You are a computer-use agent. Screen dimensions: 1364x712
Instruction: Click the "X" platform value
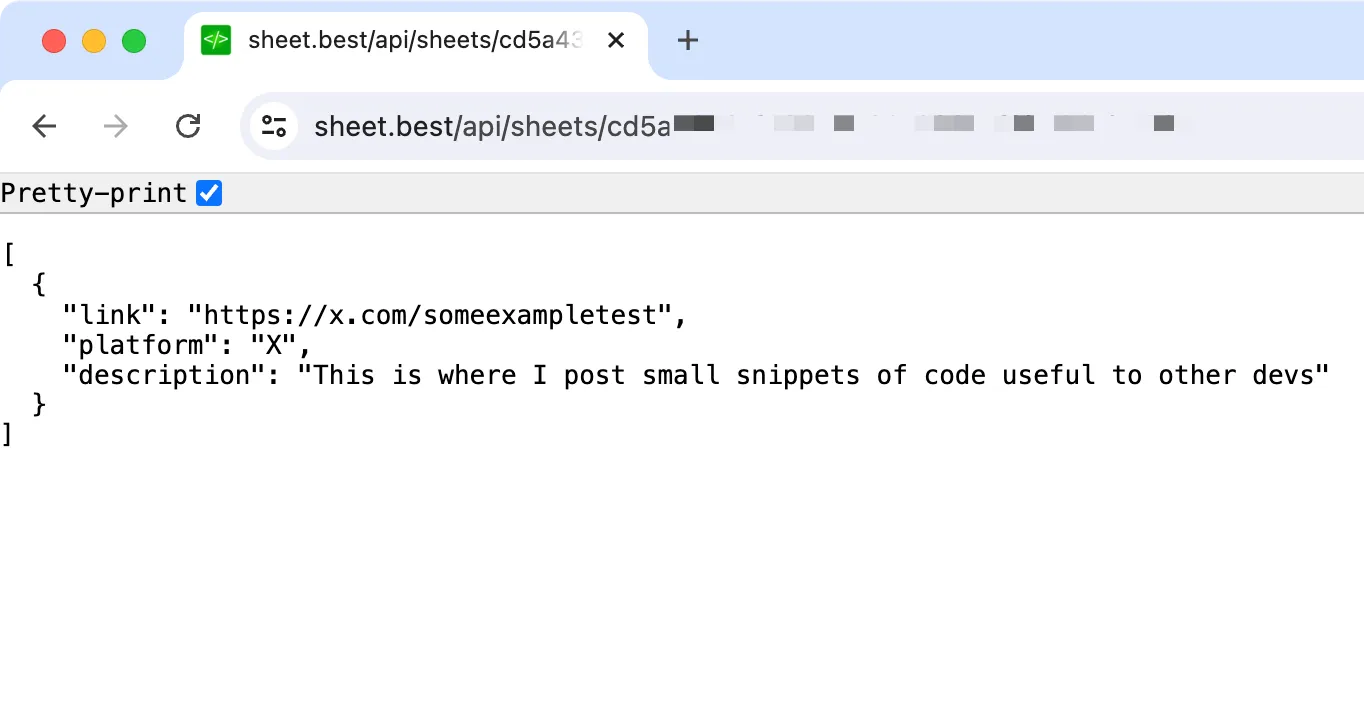tap(274, 346)
